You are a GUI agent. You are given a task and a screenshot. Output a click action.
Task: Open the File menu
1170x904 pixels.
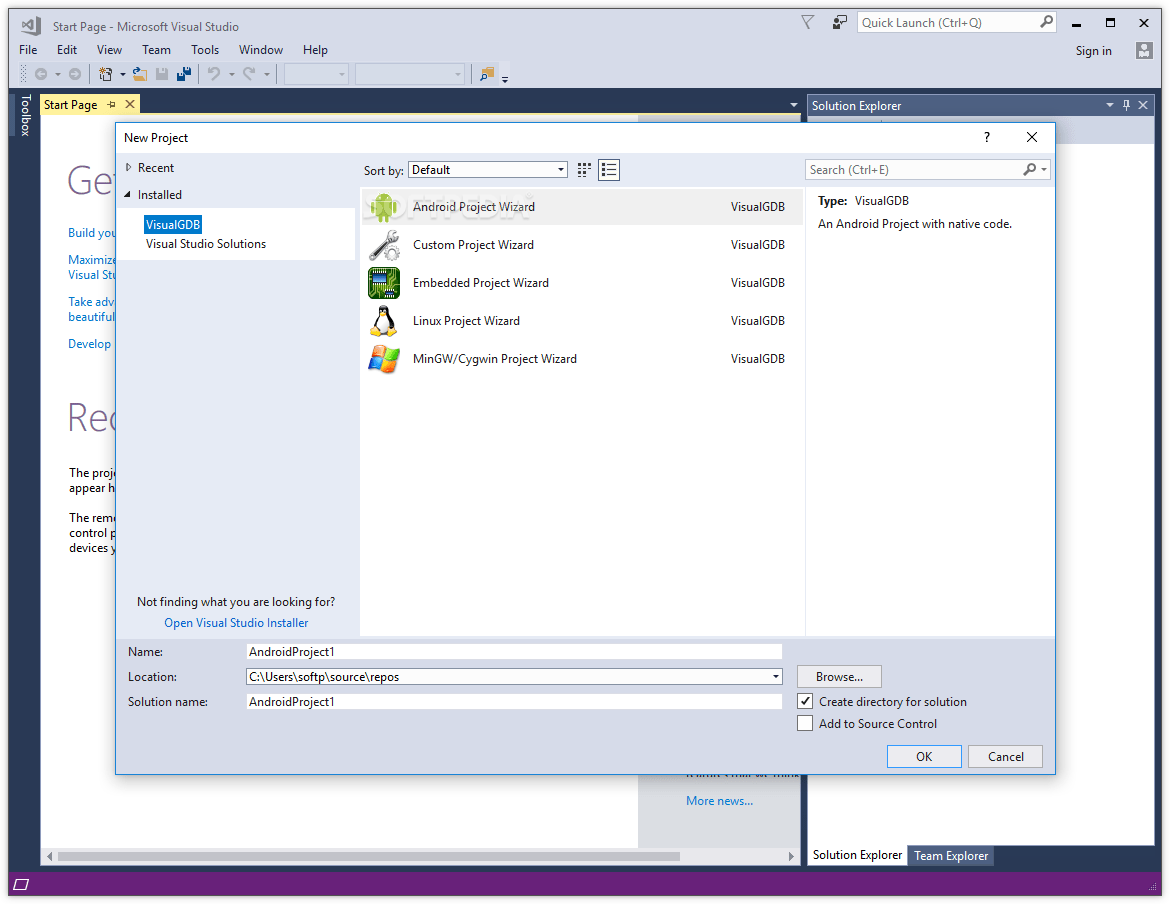(28, 50)
